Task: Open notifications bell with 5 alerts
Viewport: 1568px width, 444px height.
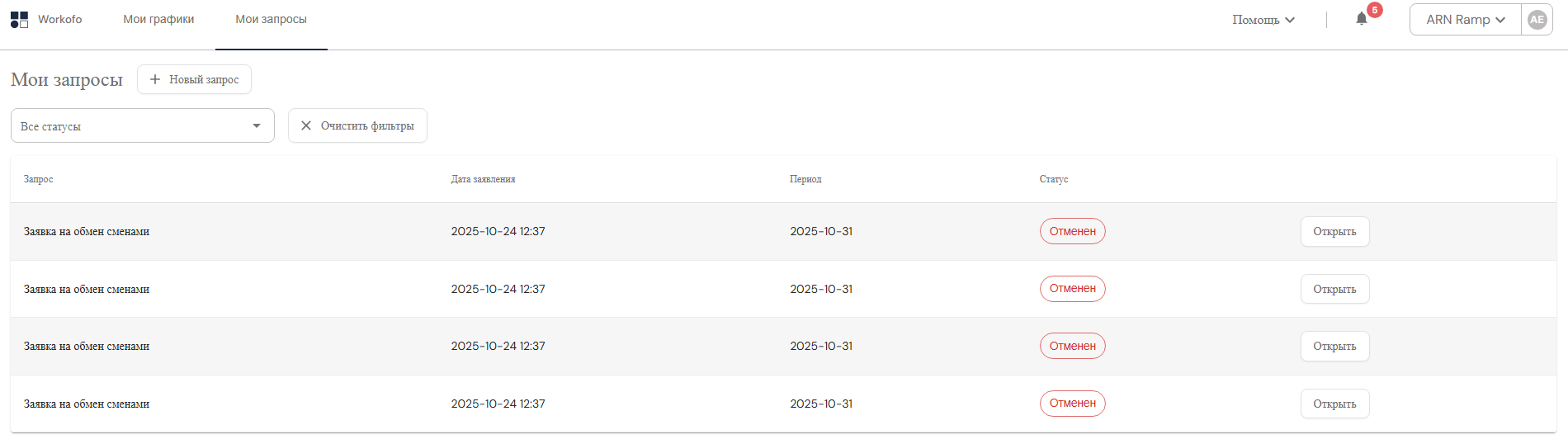Action: pos(1362,19)
